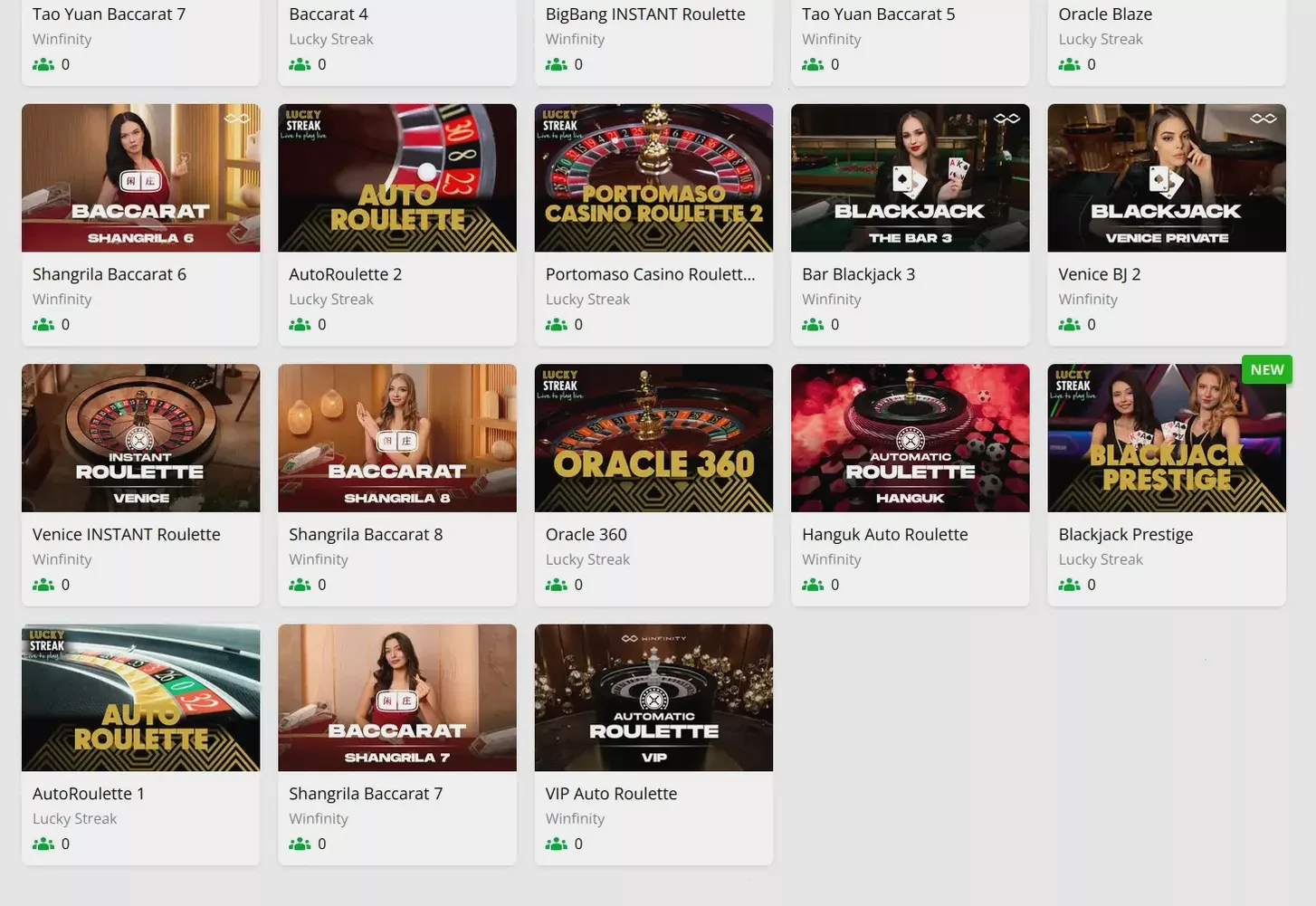Open the Baccarat Shangrila 8 thumbnail
Image resolution: width=1316 pixels, height=906 pixels.
click(x=397, y=438)
